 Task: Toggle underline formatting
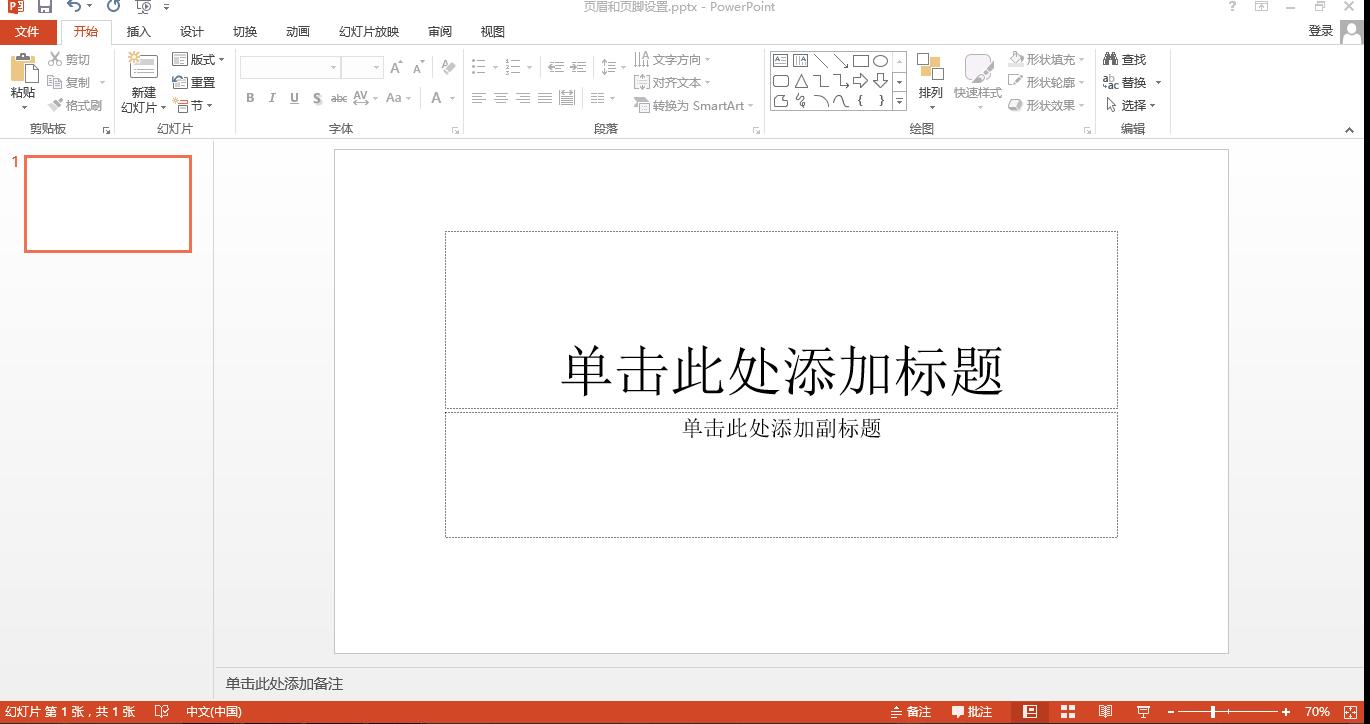(x=294, y=98)
